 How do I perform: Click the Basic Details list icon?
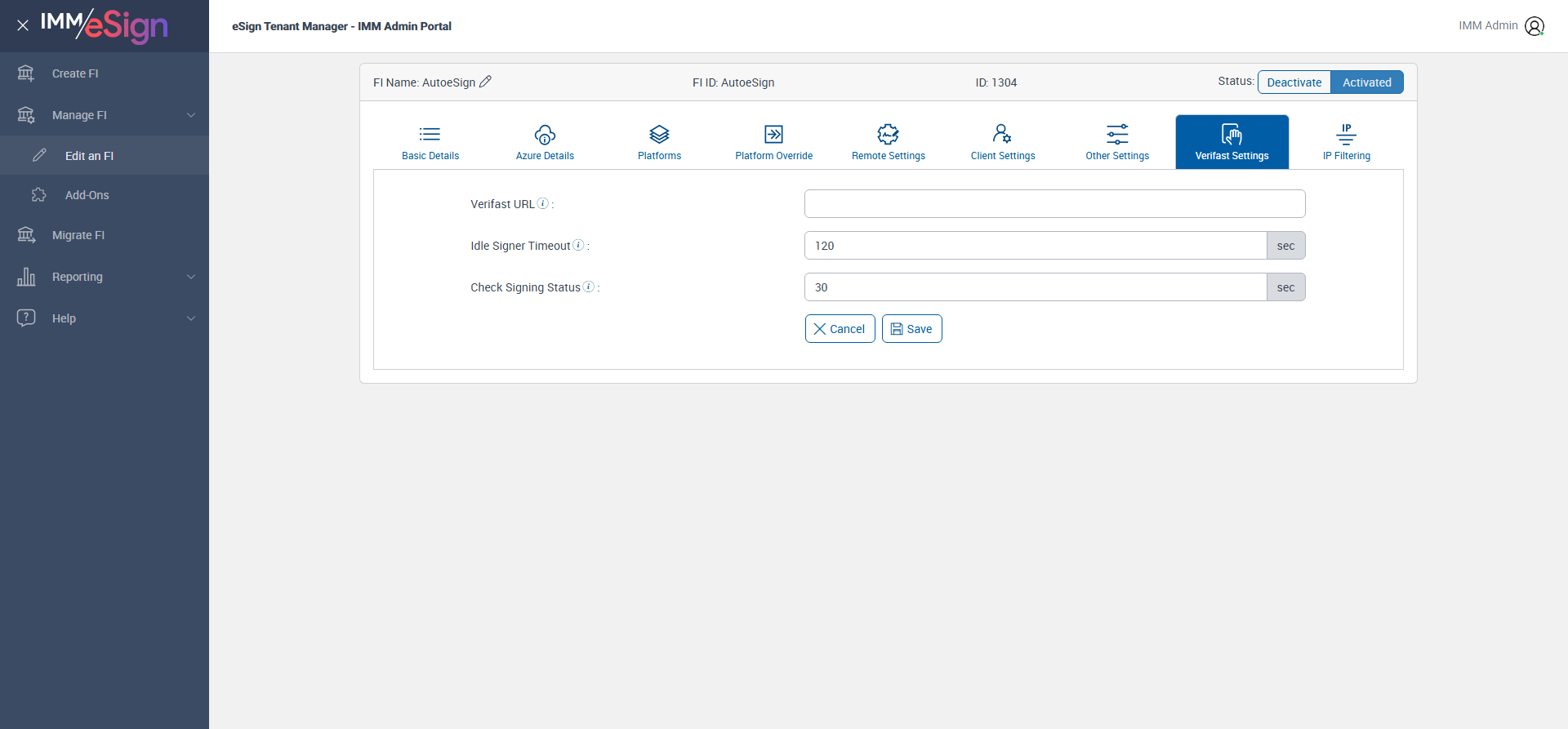coord(430,134)
